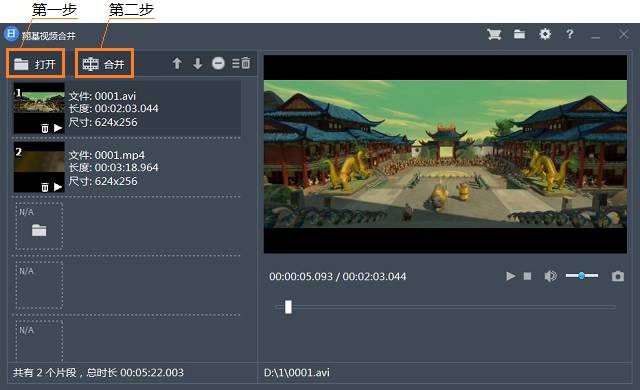Viewport: 640px width, 390px height.
Task: Click the playback seek bar handle
Action: 288,307
